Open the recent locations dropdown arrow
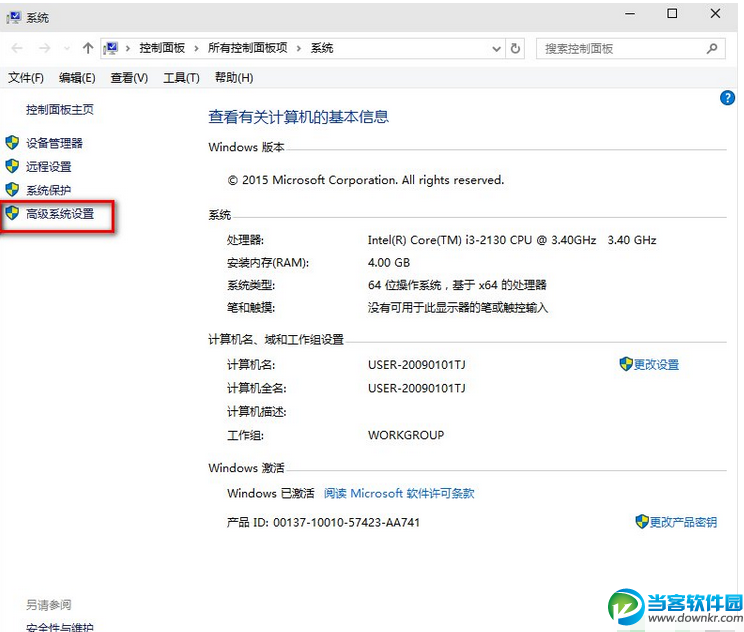744x632 pixels. (67, 48)
